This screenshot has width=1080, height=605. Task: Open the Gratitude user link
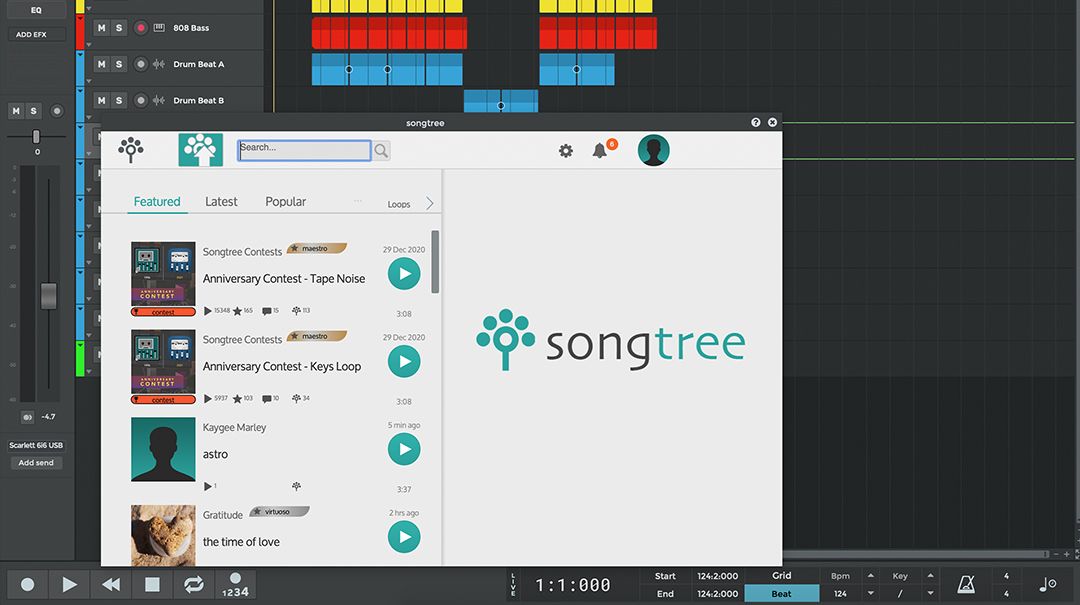coord(222,515)
